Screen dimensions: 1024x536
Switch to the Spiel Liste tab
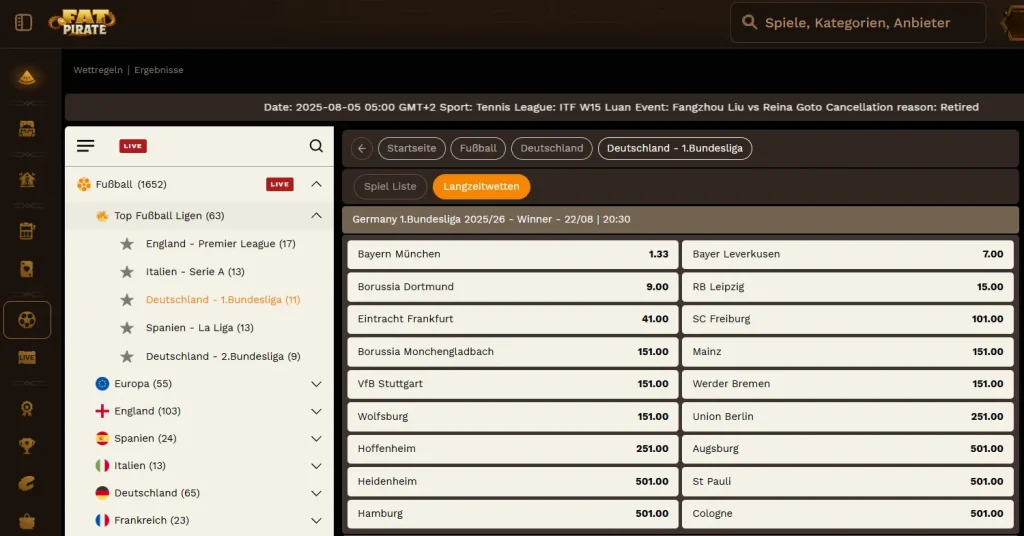[390, 186]
